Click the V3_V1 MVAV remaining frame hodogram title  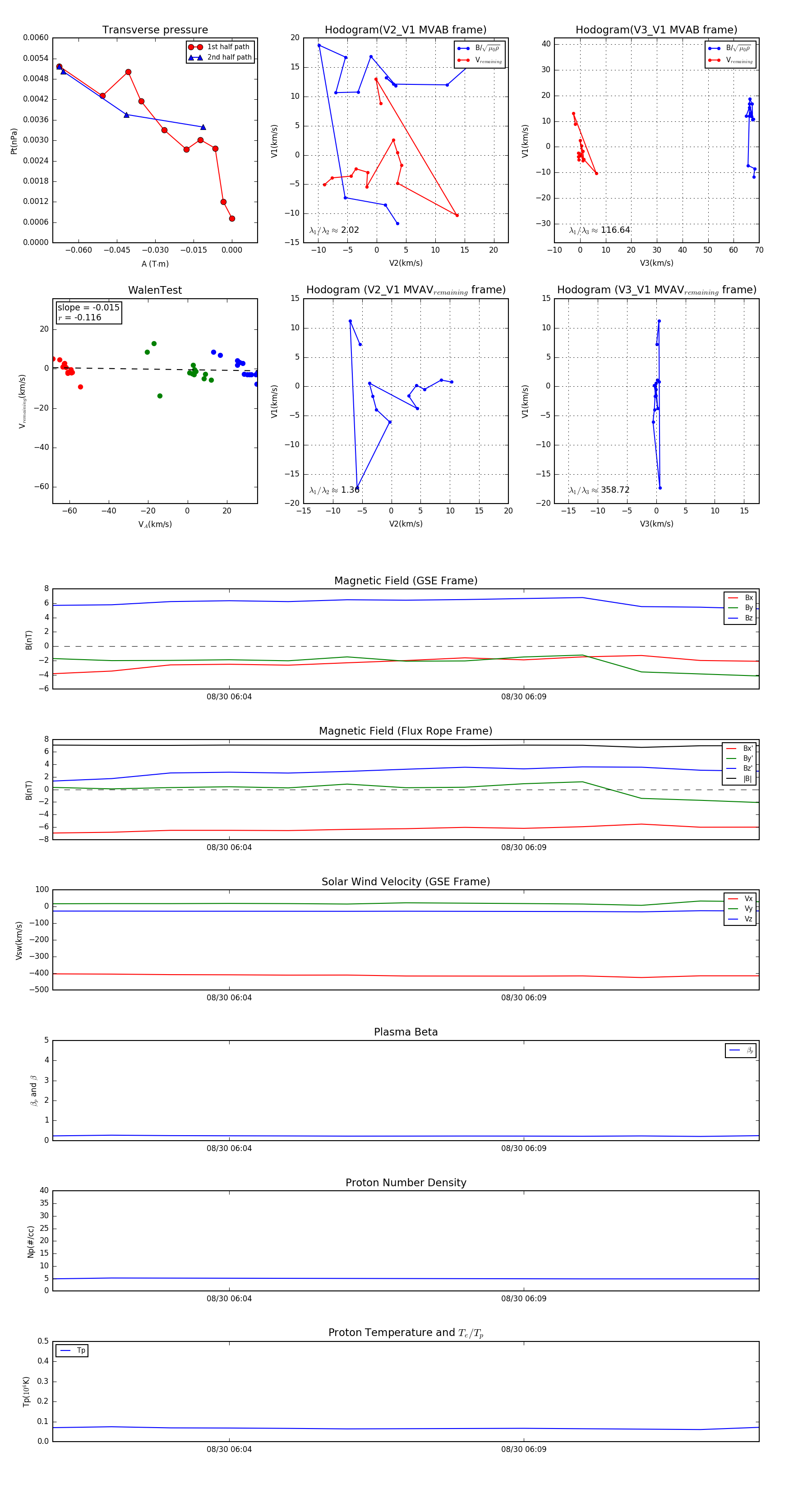(x=656, y=290)
